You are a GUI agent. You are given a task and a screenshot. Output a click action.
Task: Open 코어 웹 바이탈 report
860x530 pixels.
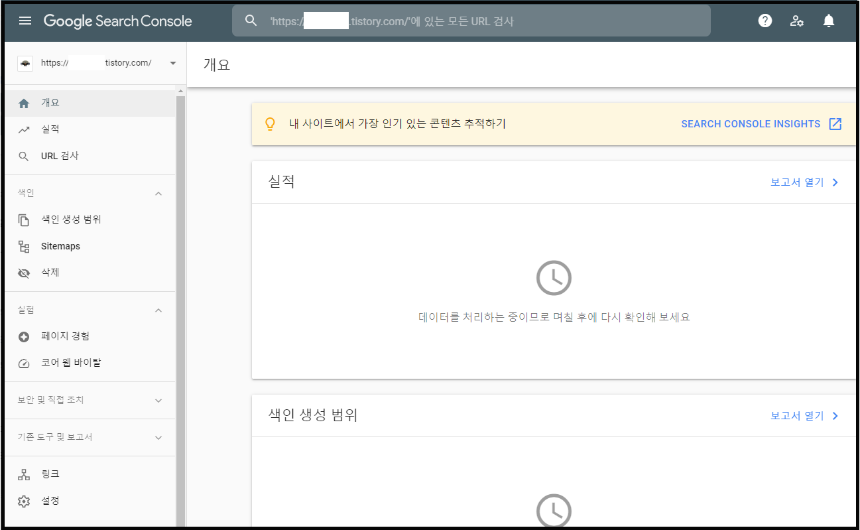coord(90,363)
